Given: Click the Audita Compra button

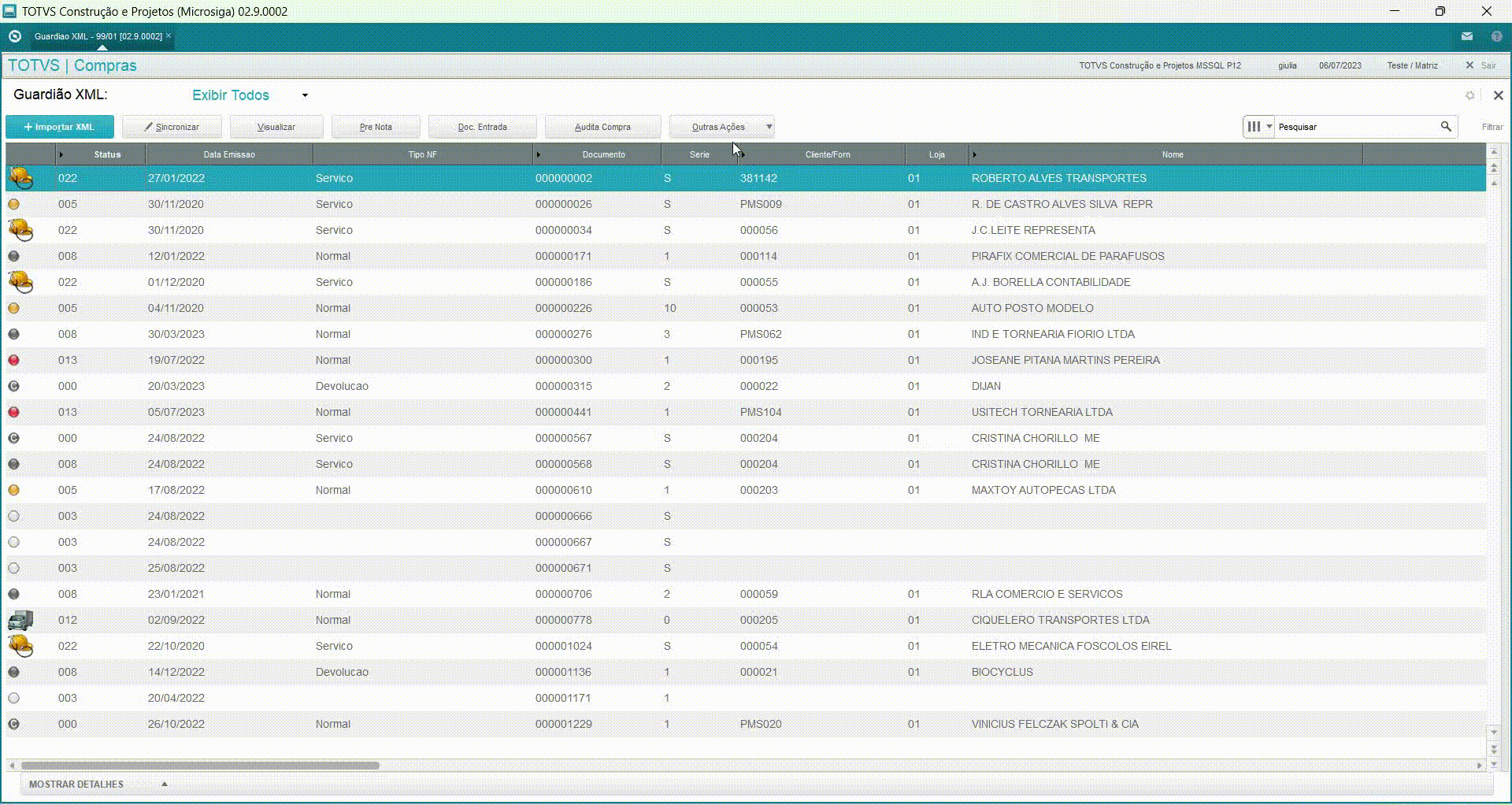Looking at the screenshot, I should pyautogui.click(x=602, y=127).
